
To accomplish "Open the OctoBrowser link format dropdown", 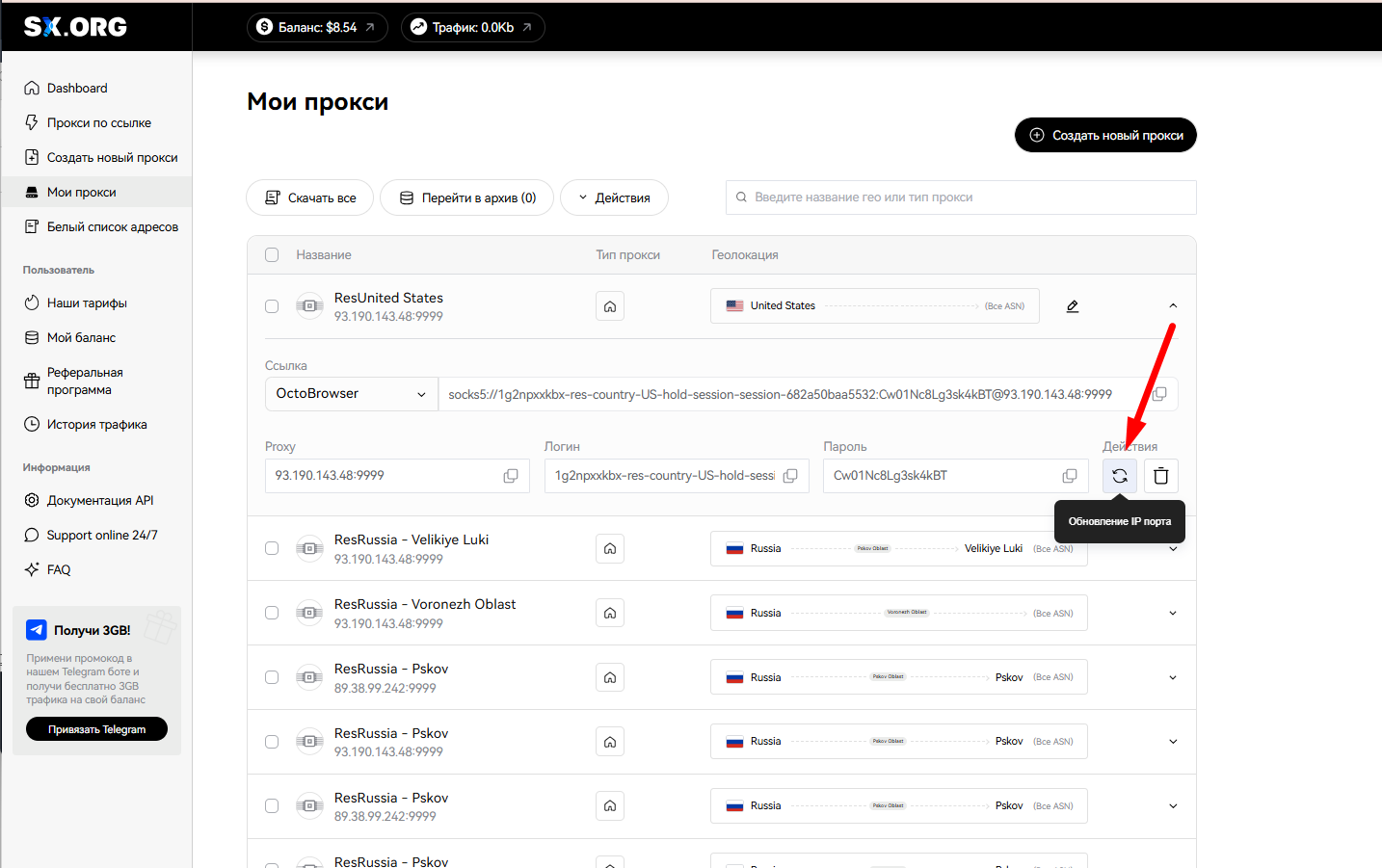I will pyautogui.click(x=351, y=394).
